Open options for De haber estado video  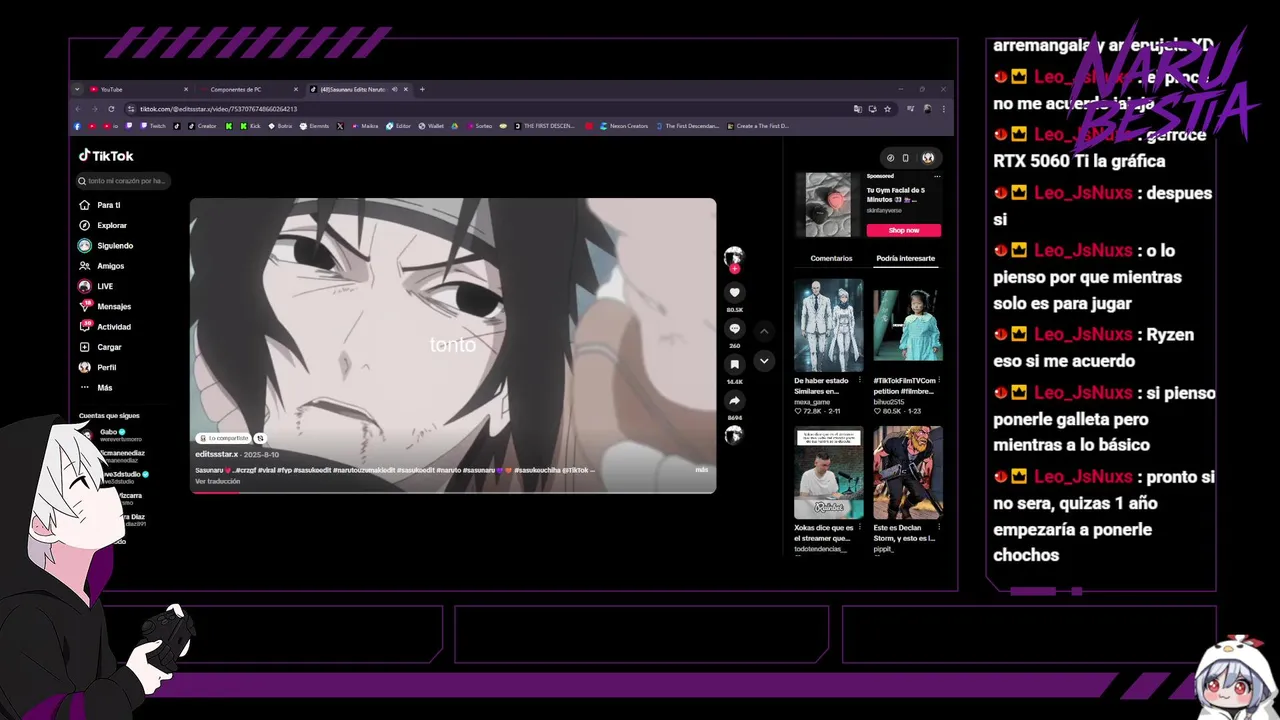[x=860, y=381]
